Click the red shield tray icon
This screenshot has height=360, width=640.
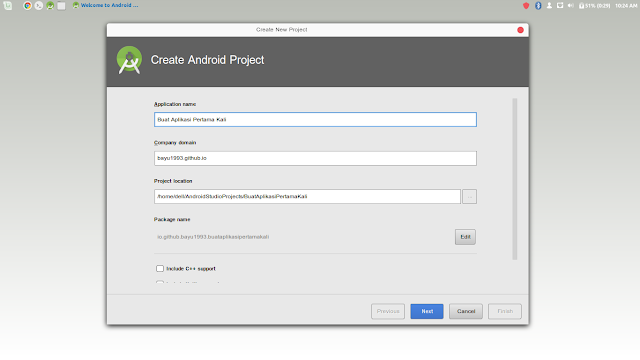click(526, 6)
